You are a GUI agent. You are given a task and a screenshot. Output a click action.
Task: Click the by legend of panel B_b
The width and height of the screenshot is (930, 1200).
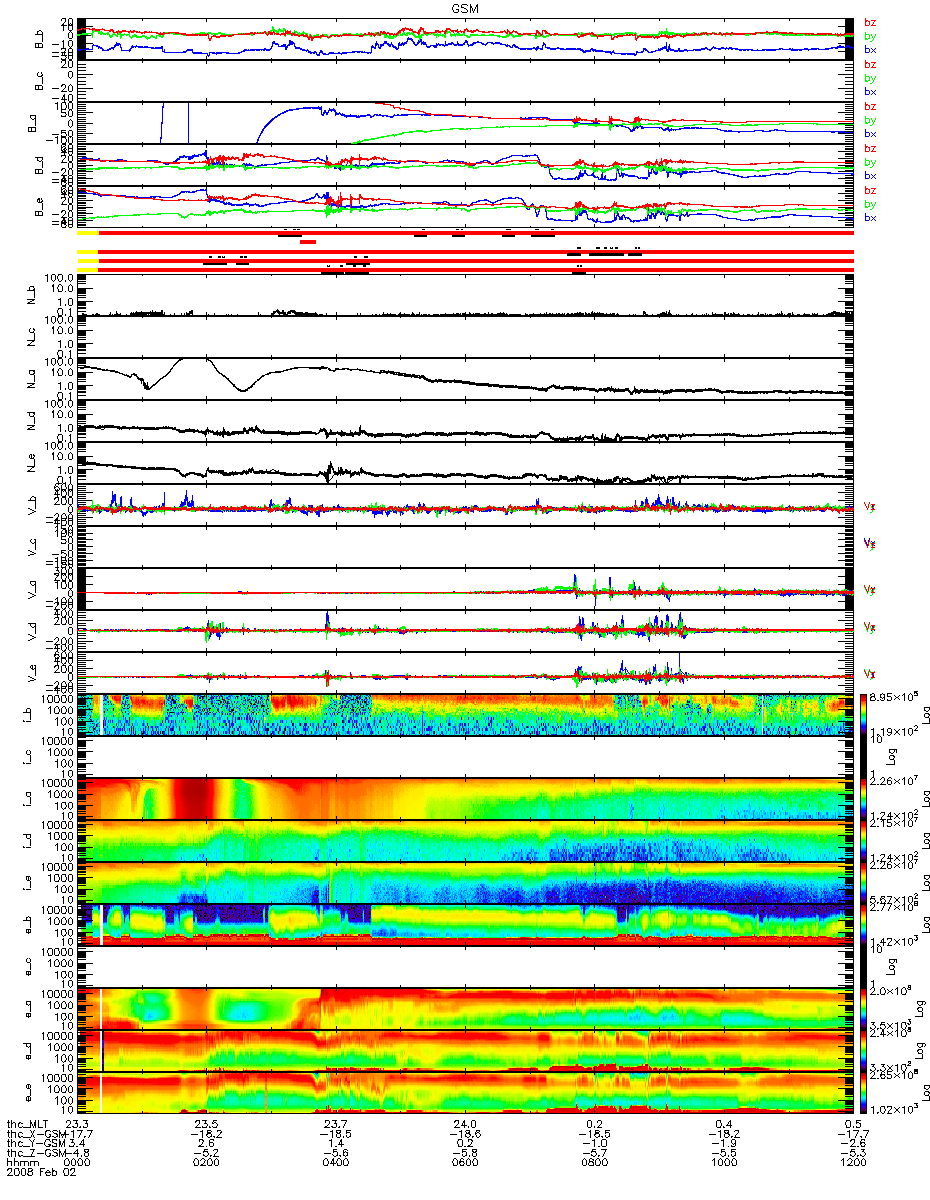pyautogui.click(x=870, y=36)
